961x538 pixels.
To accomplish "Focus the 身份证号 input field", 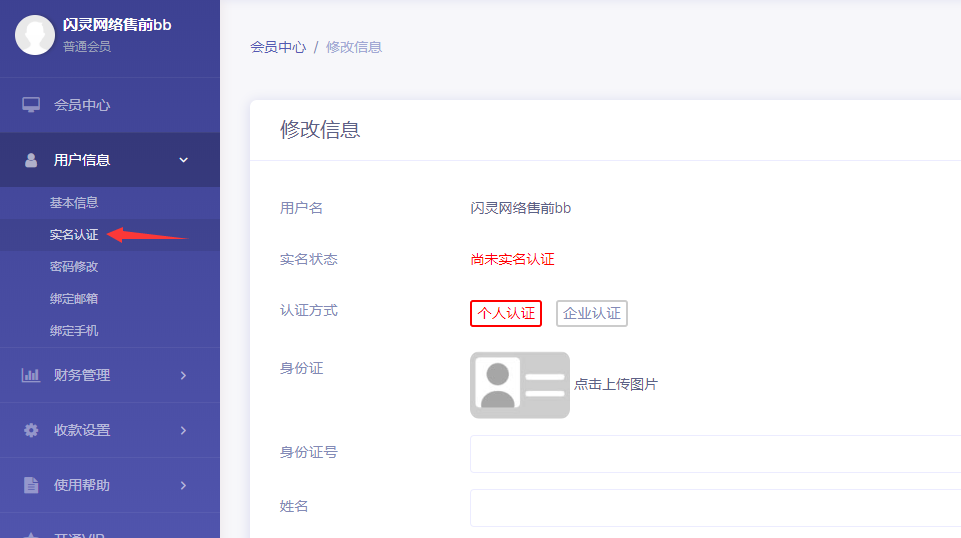I will (714, 454).
